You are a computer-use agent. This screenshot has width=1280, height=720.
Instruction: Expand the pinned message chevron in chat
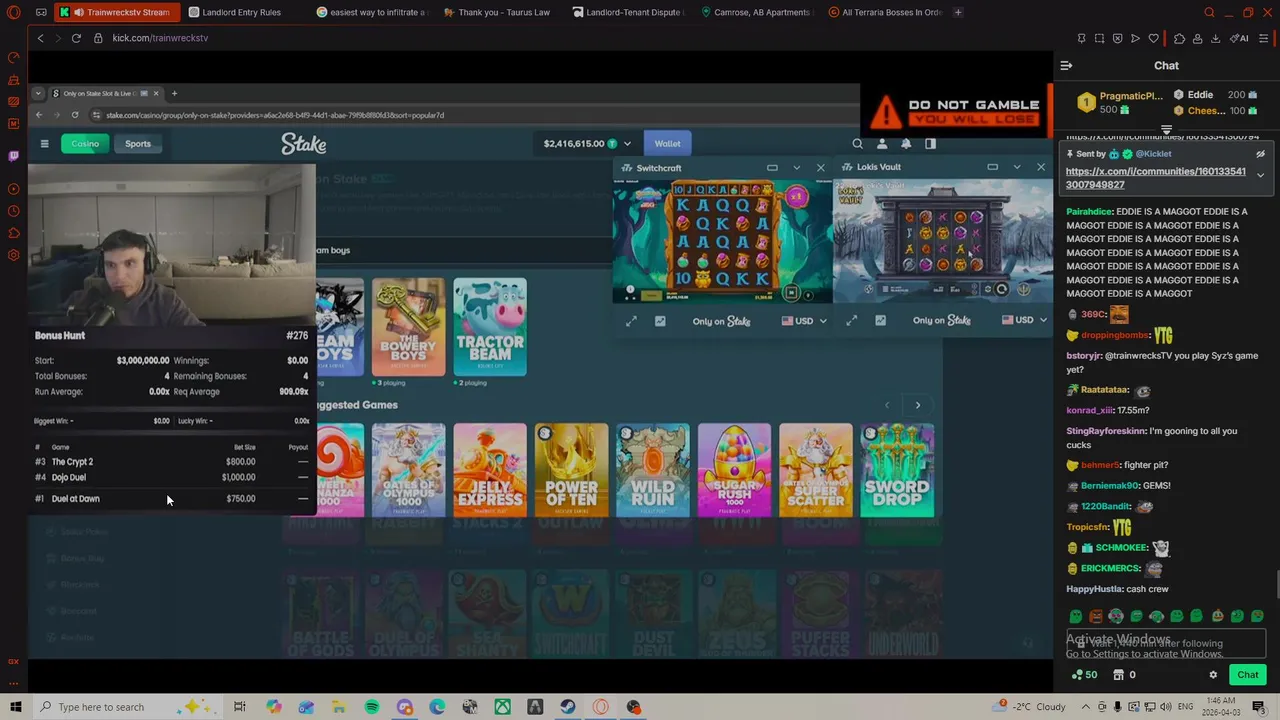coord(1260,175)
